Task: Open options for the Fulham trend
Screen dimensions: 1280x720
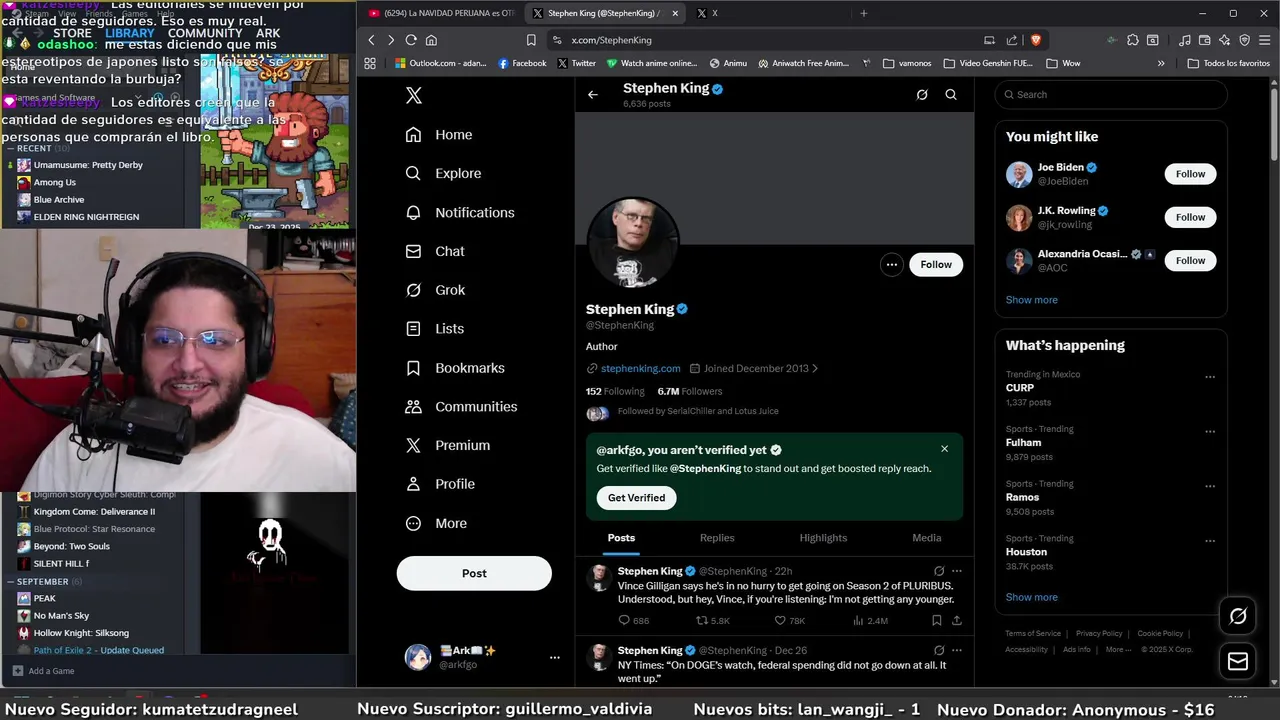Action: 1210,432
